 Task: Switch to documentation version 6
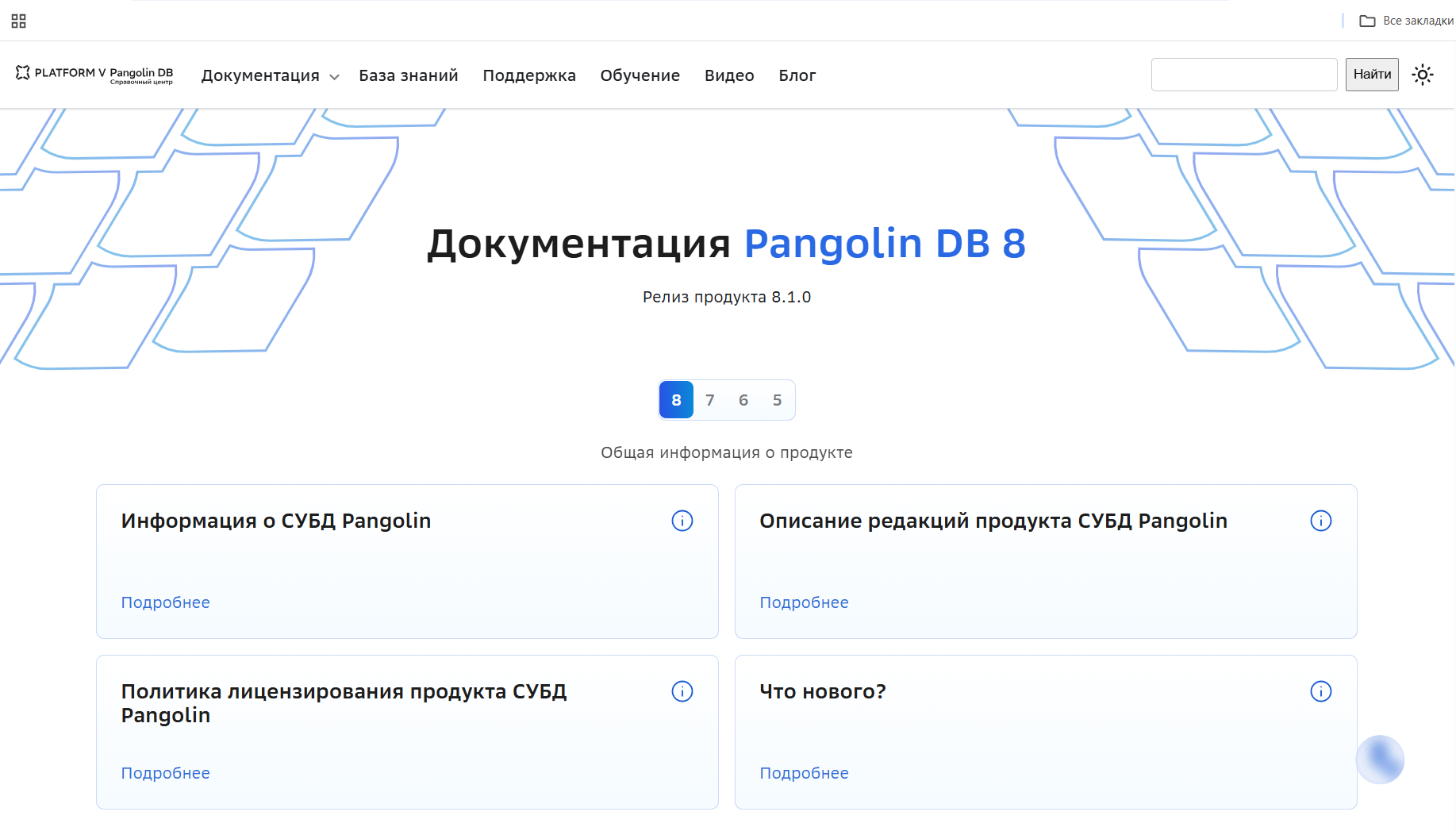(743, 400)
